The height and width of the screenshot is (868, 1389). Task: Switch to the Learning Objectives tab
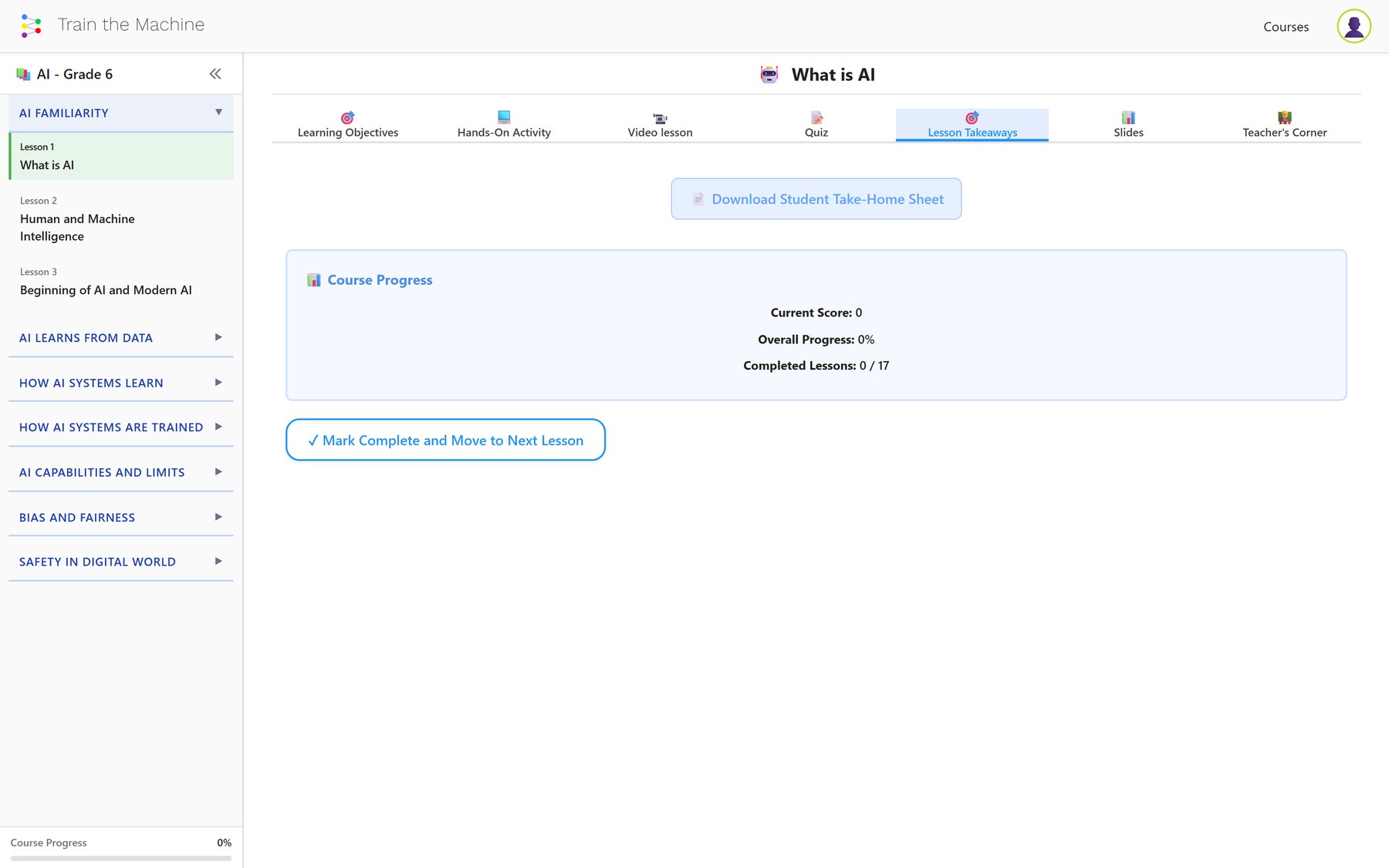click(348, 125)
